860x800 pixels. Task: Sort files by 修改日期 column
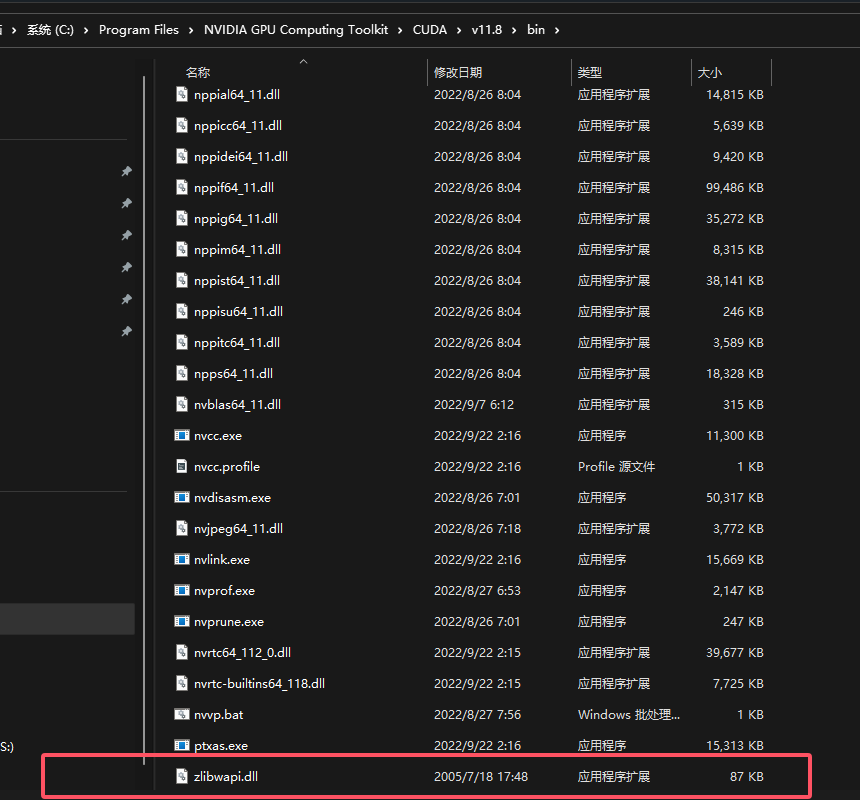pos(458,72)
